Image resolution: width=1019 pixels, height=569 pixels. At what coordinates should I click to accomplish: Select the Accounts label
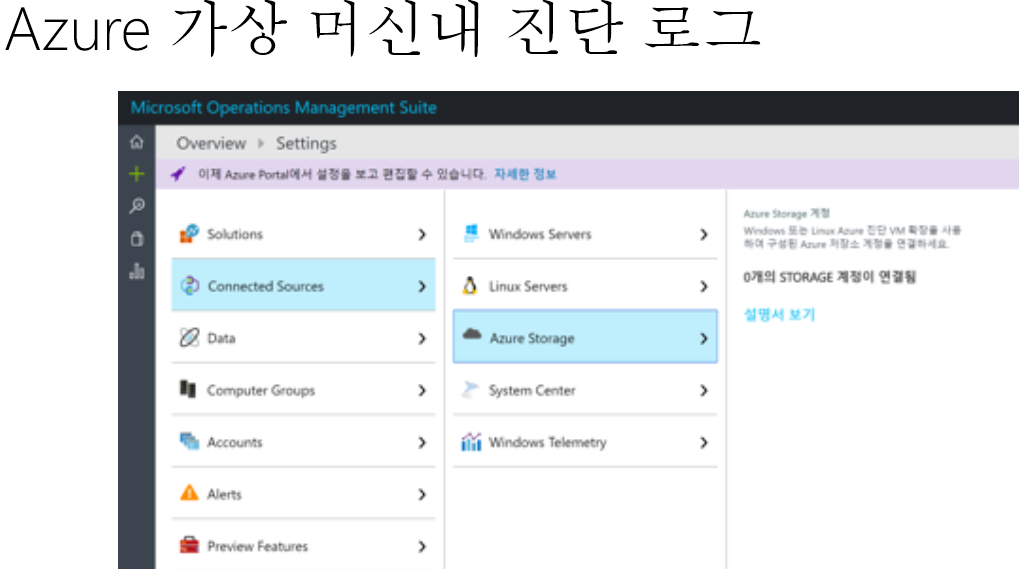tap(235, 442)
